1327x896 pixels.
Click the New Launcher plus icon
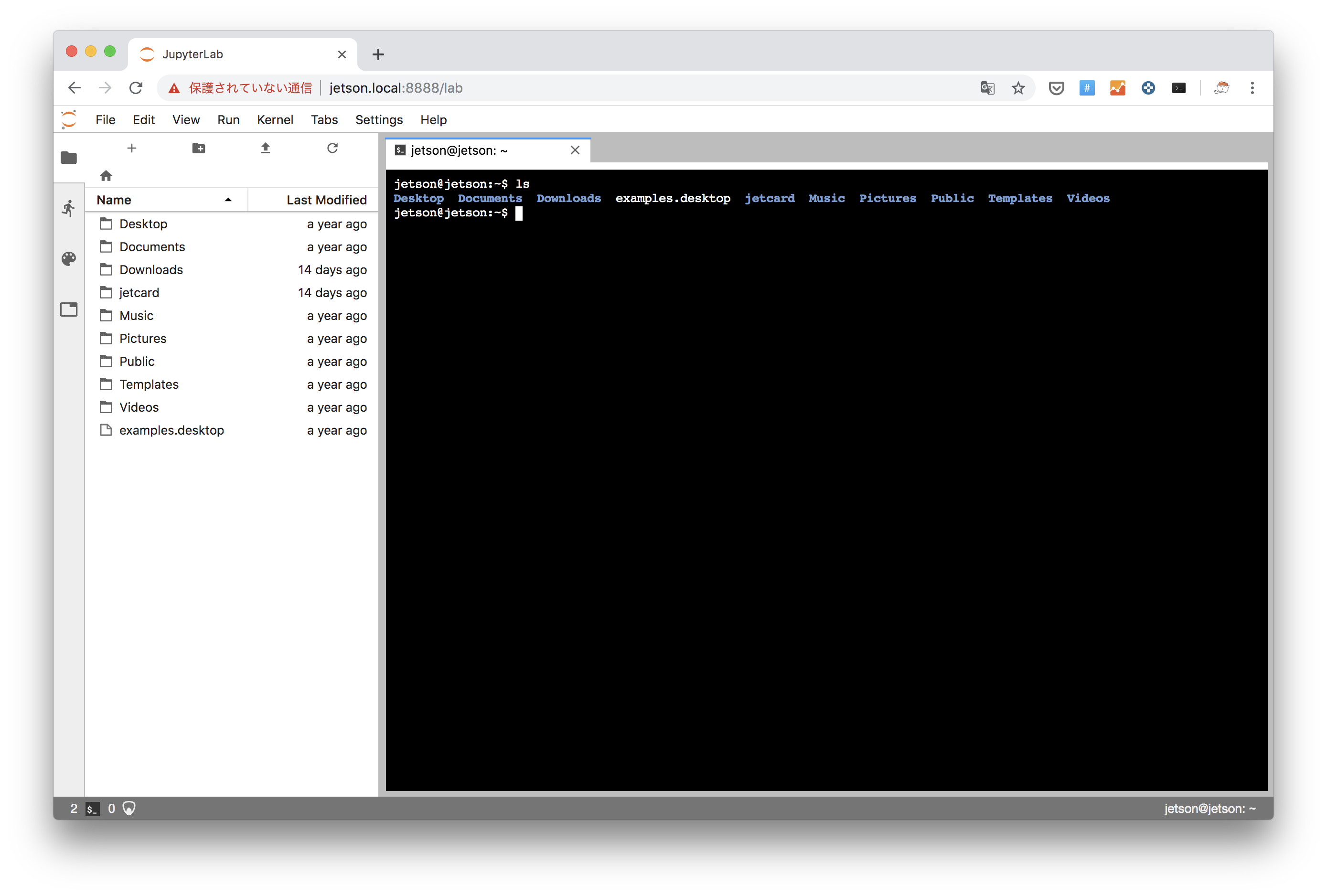tap(132, 149)
